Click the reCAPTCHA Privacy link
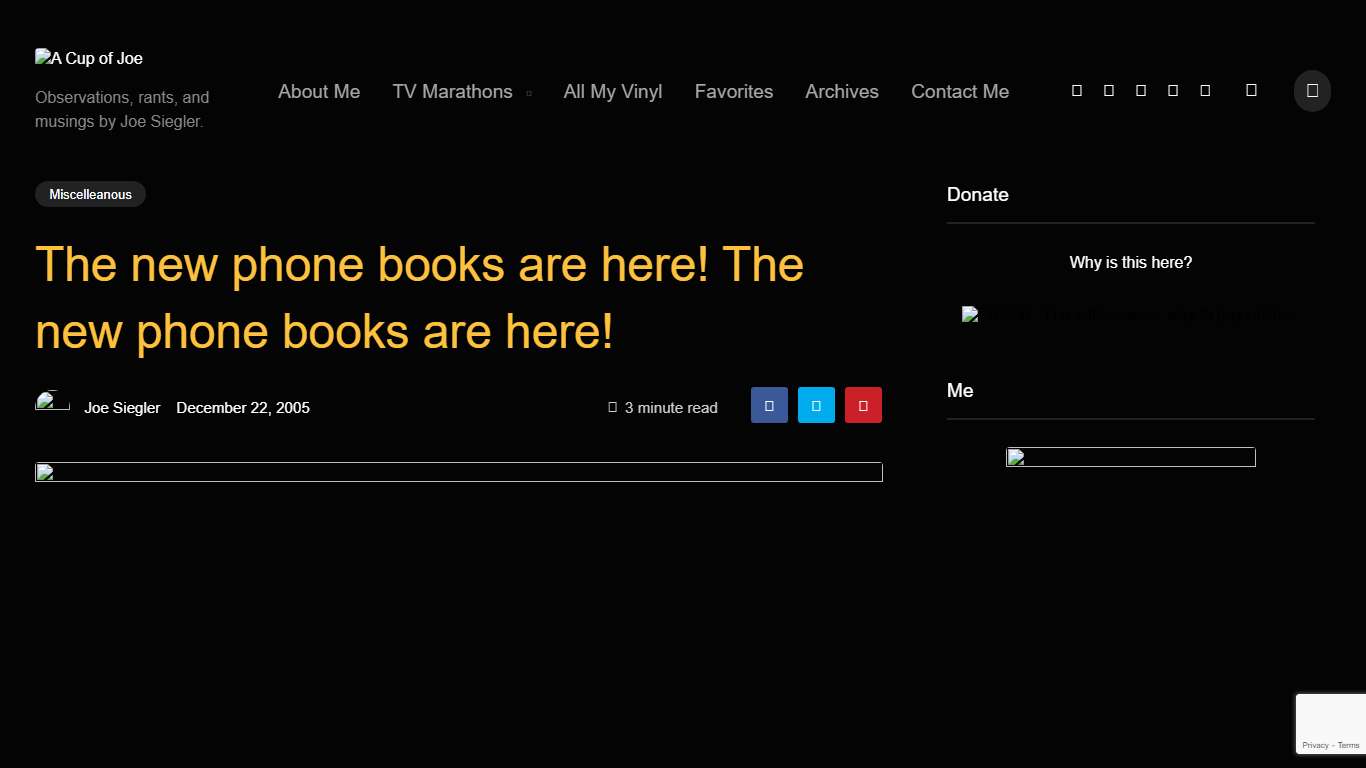The height and width of the screenshot is (768, 1366). pyautogui.click(x=1314, y=745)
